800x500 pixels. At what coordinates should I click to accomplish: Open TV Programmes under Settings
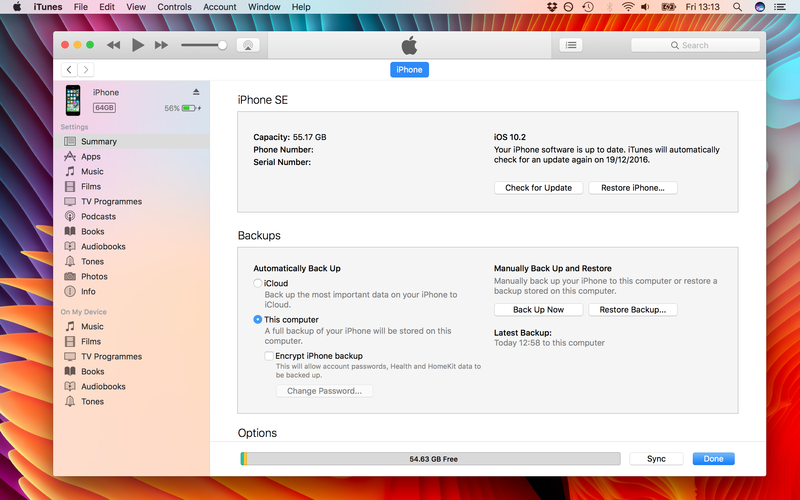132,202
